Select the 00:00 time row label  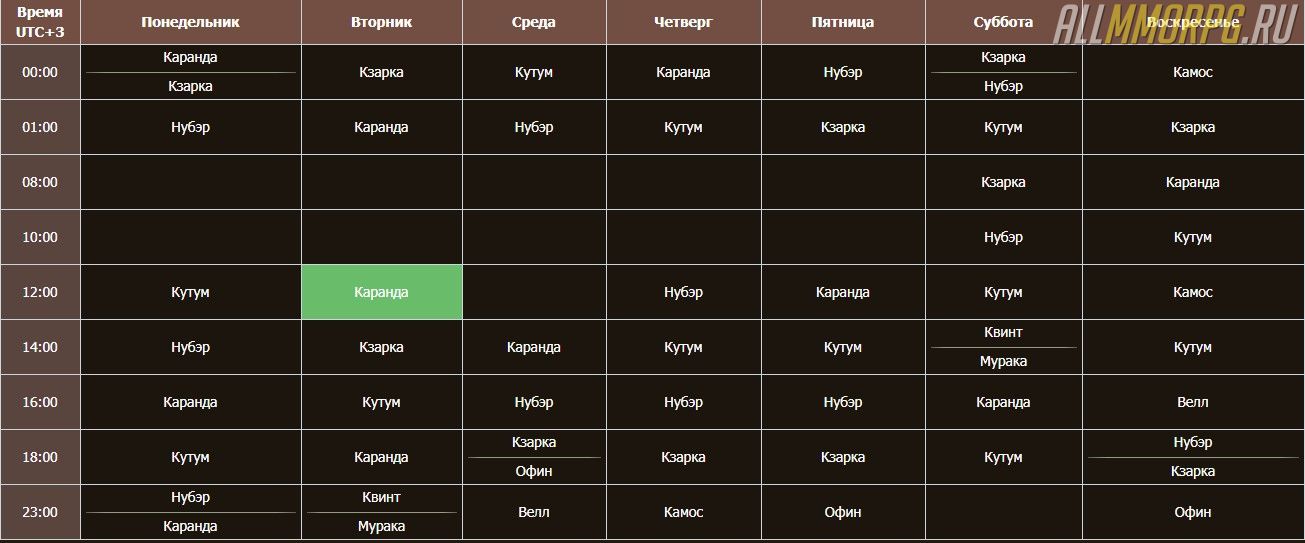pyautogui.click(x=40, y=72)
